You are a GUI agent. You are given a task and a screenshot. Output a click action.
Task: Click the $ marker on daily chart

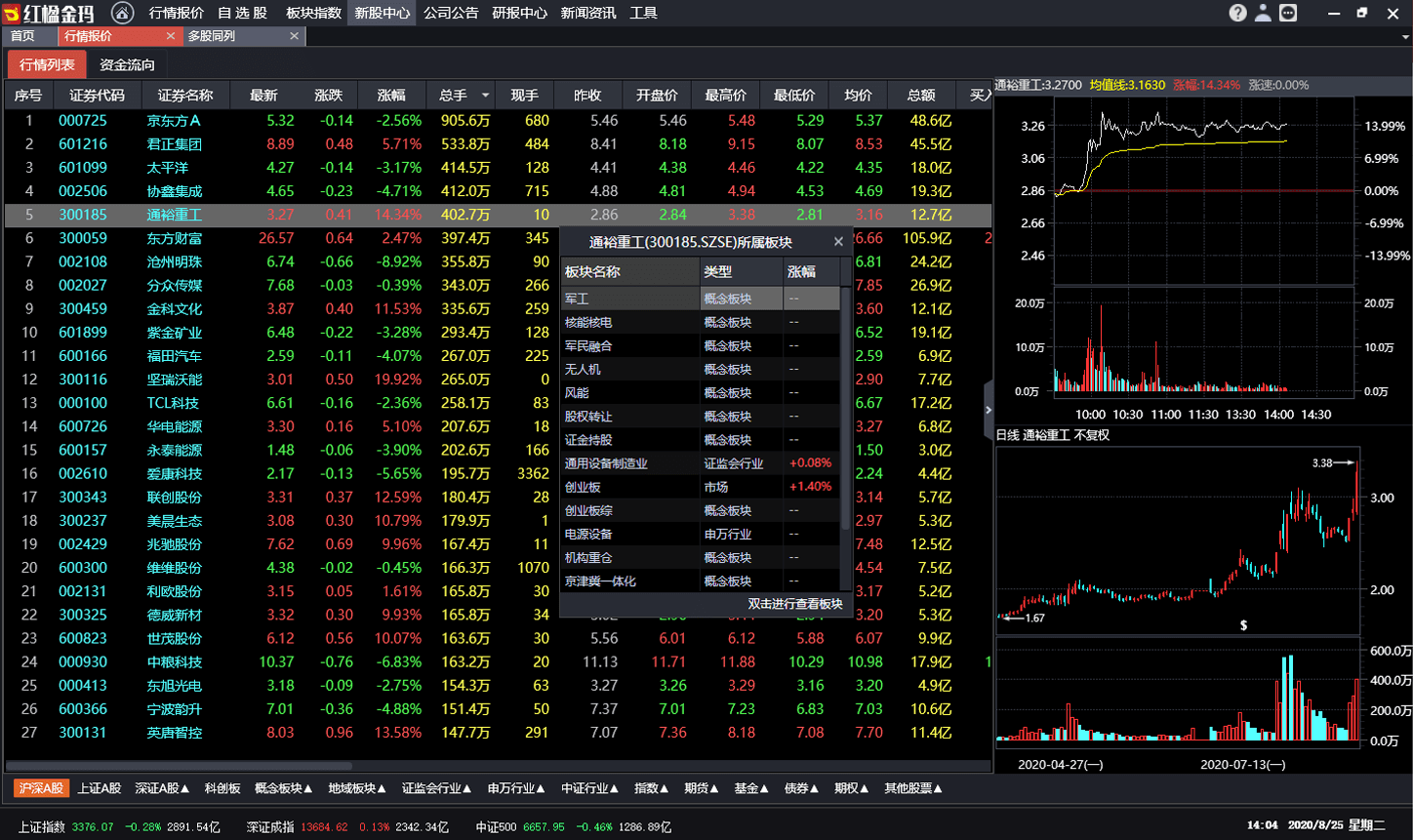1243,625
